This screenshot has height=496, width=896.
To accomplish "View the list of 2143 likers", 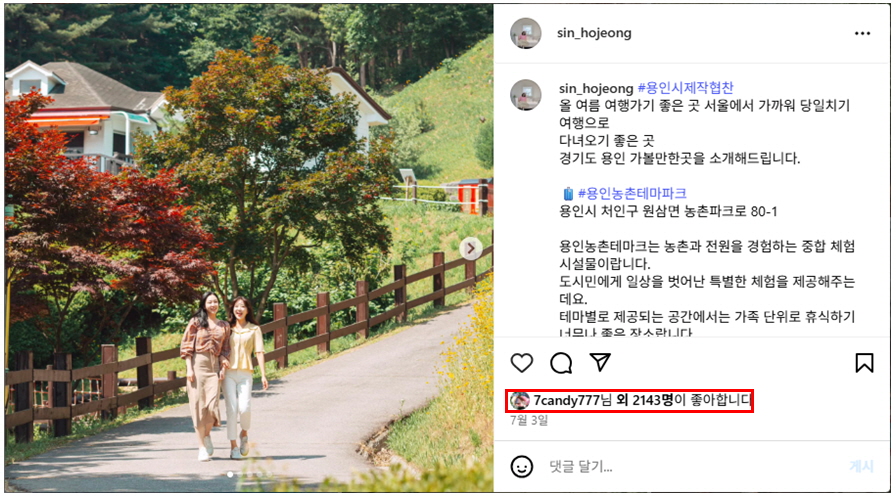I will (646, 401).
